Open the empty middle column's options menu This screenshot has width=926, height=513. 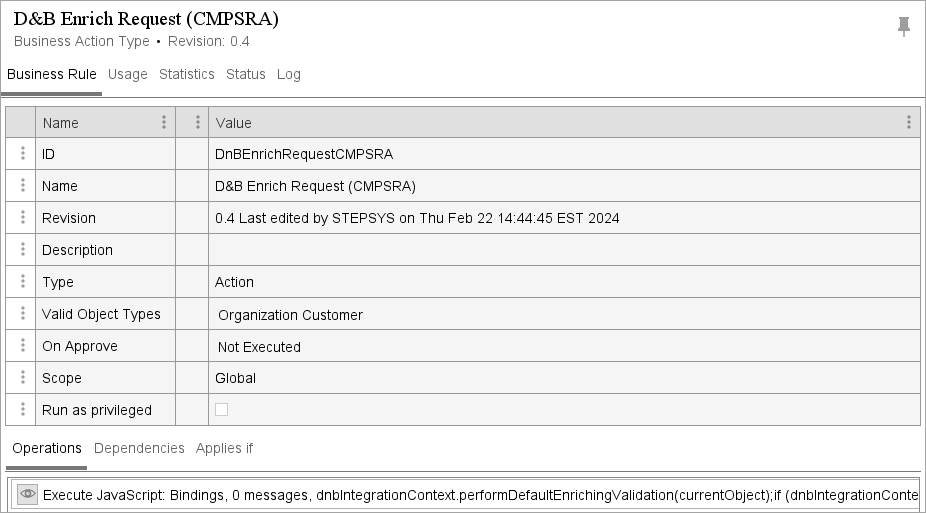click(195, 122)
